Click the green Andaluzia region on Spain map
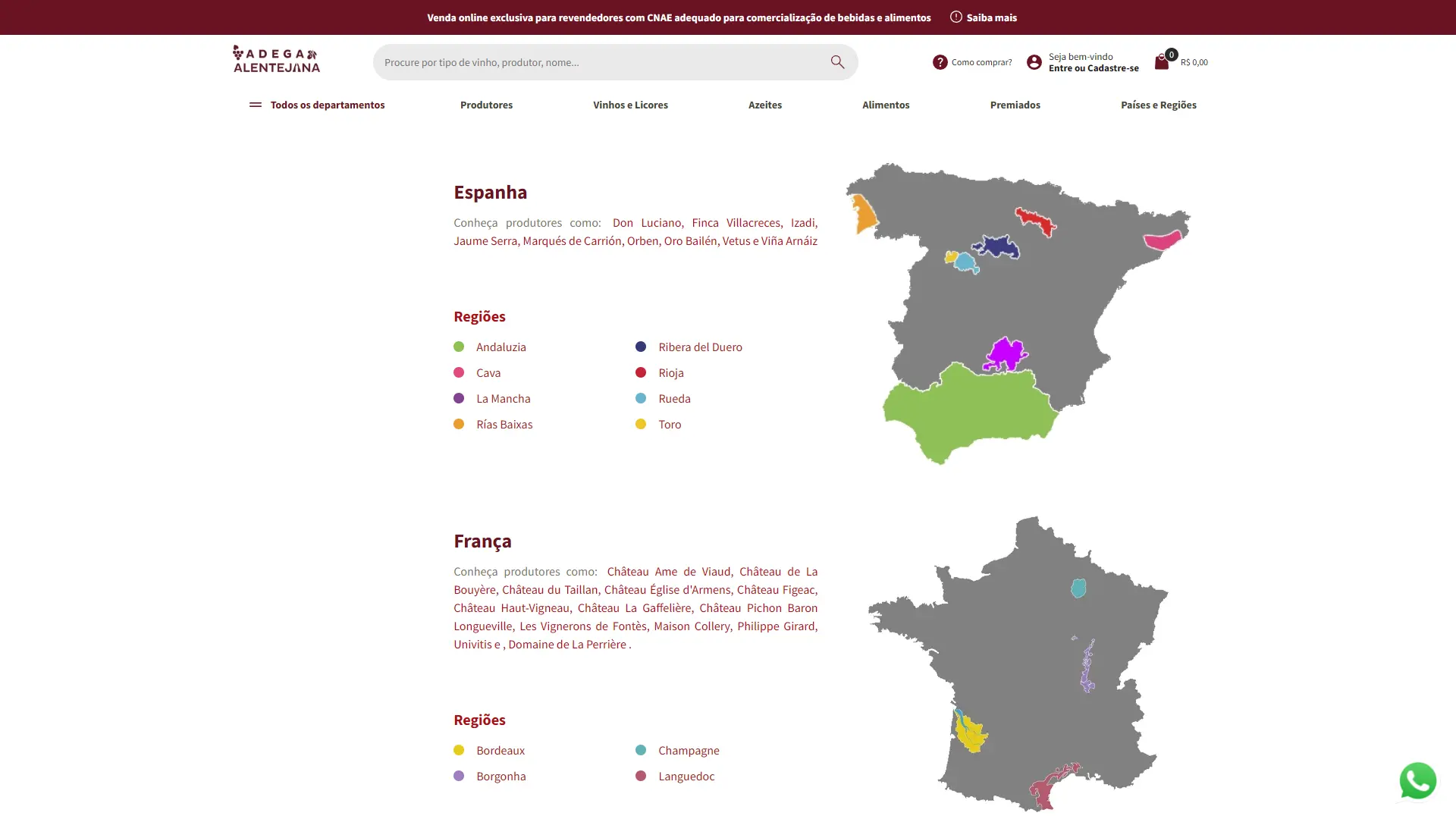The image size is (1456, 819). pos(971,413)
